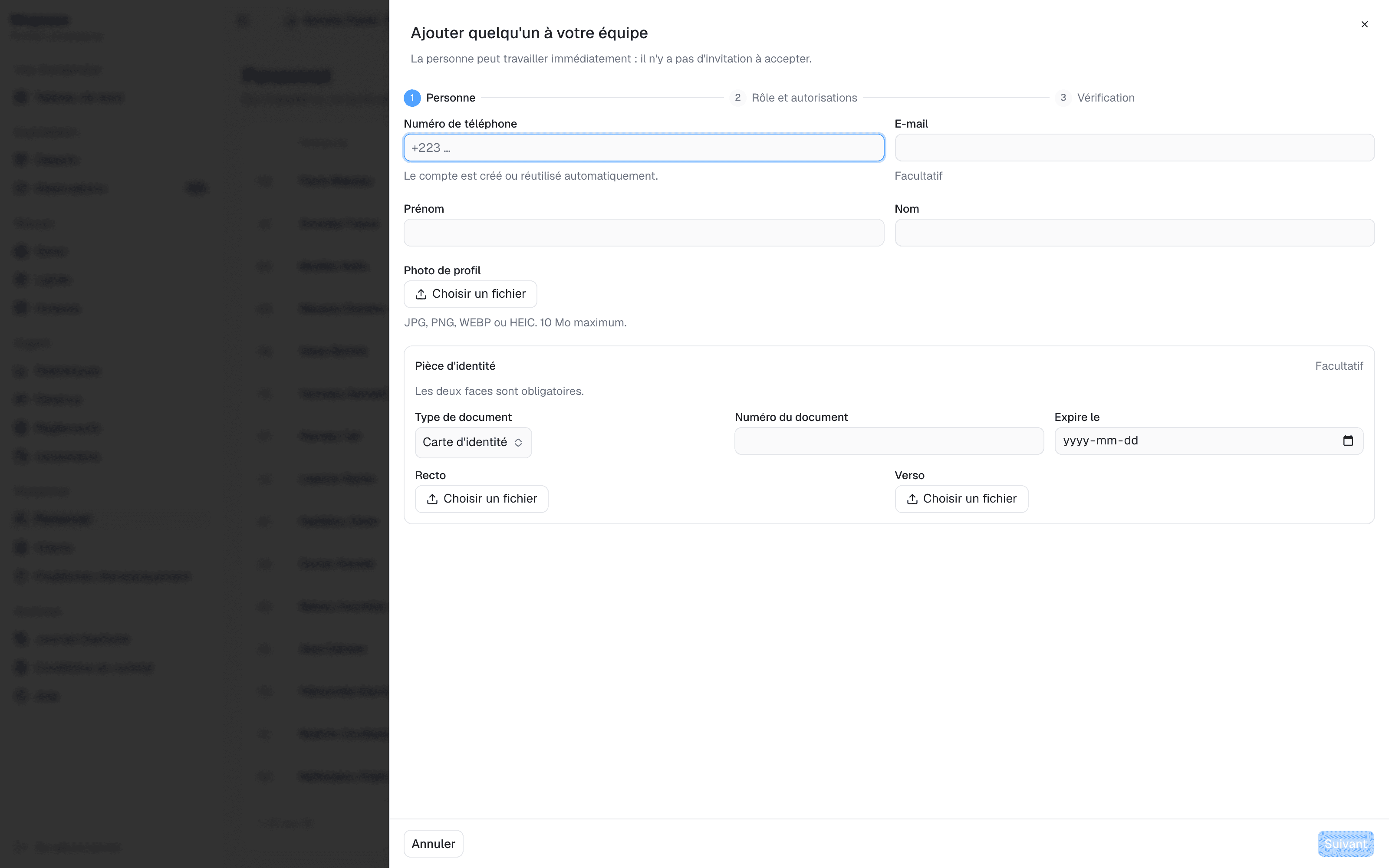The height and width of the screenshot is (868, 1389).
Task: Click the "JPG, PNG, WEBP ou HEIC" hint
Action: click(515, 322)
